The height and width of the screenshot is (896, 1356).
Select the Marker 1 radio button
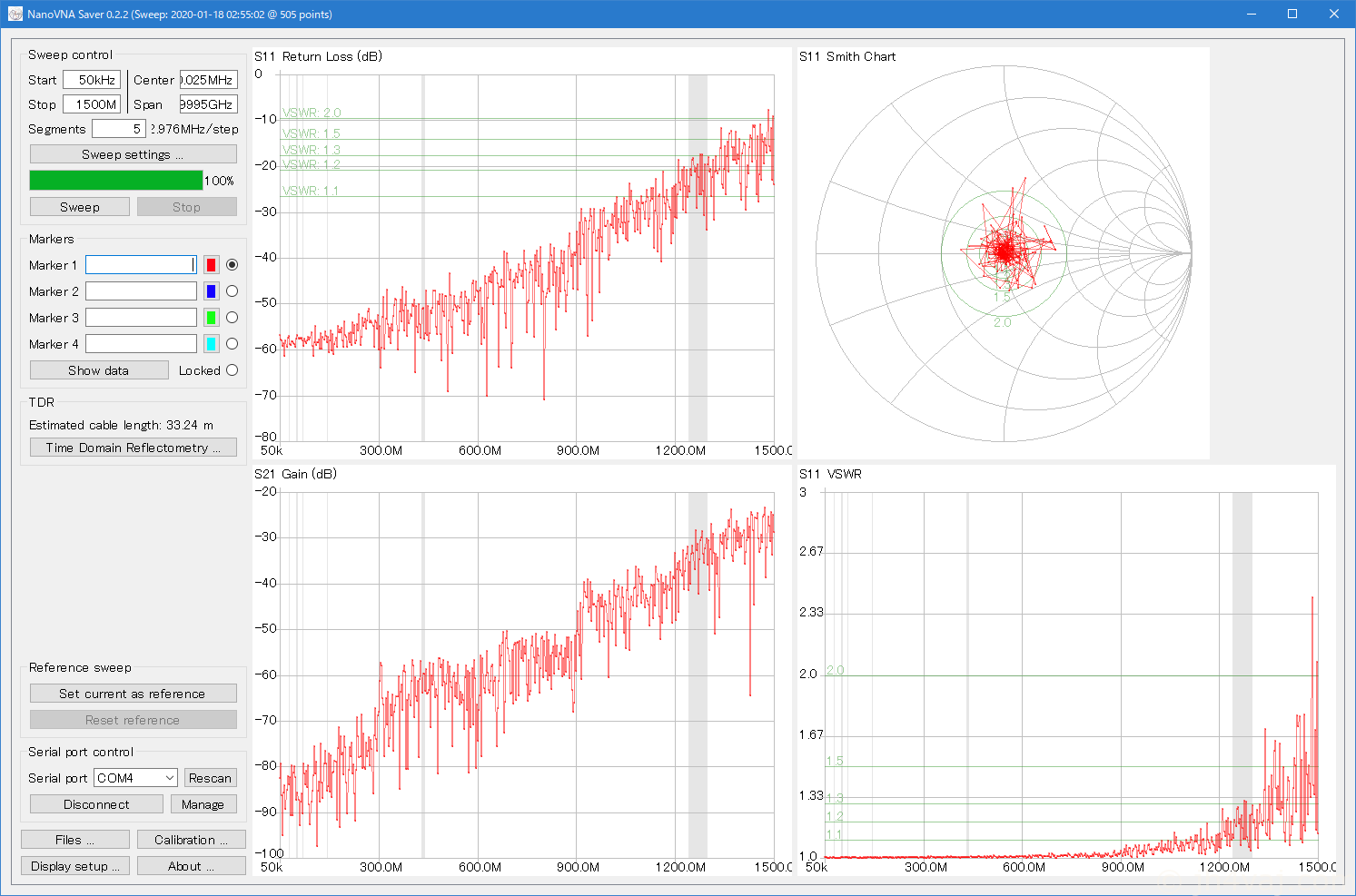pyautogui.click(x=232, y=265)
